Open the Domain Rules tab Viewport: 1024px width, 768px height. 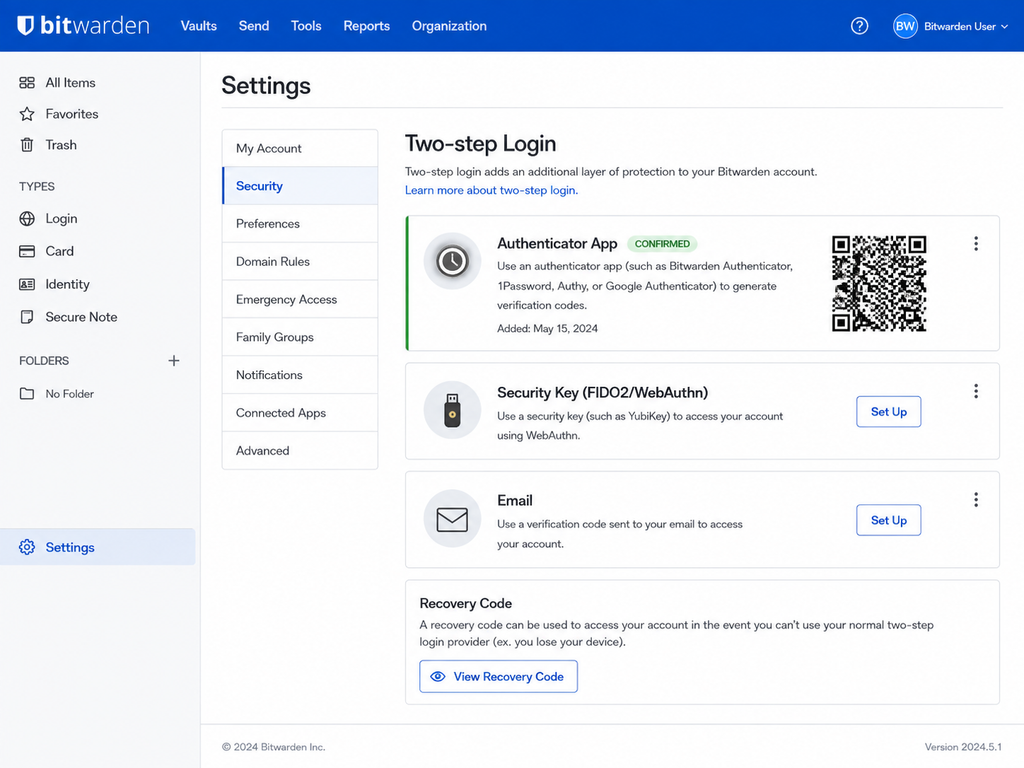(300, 262)
